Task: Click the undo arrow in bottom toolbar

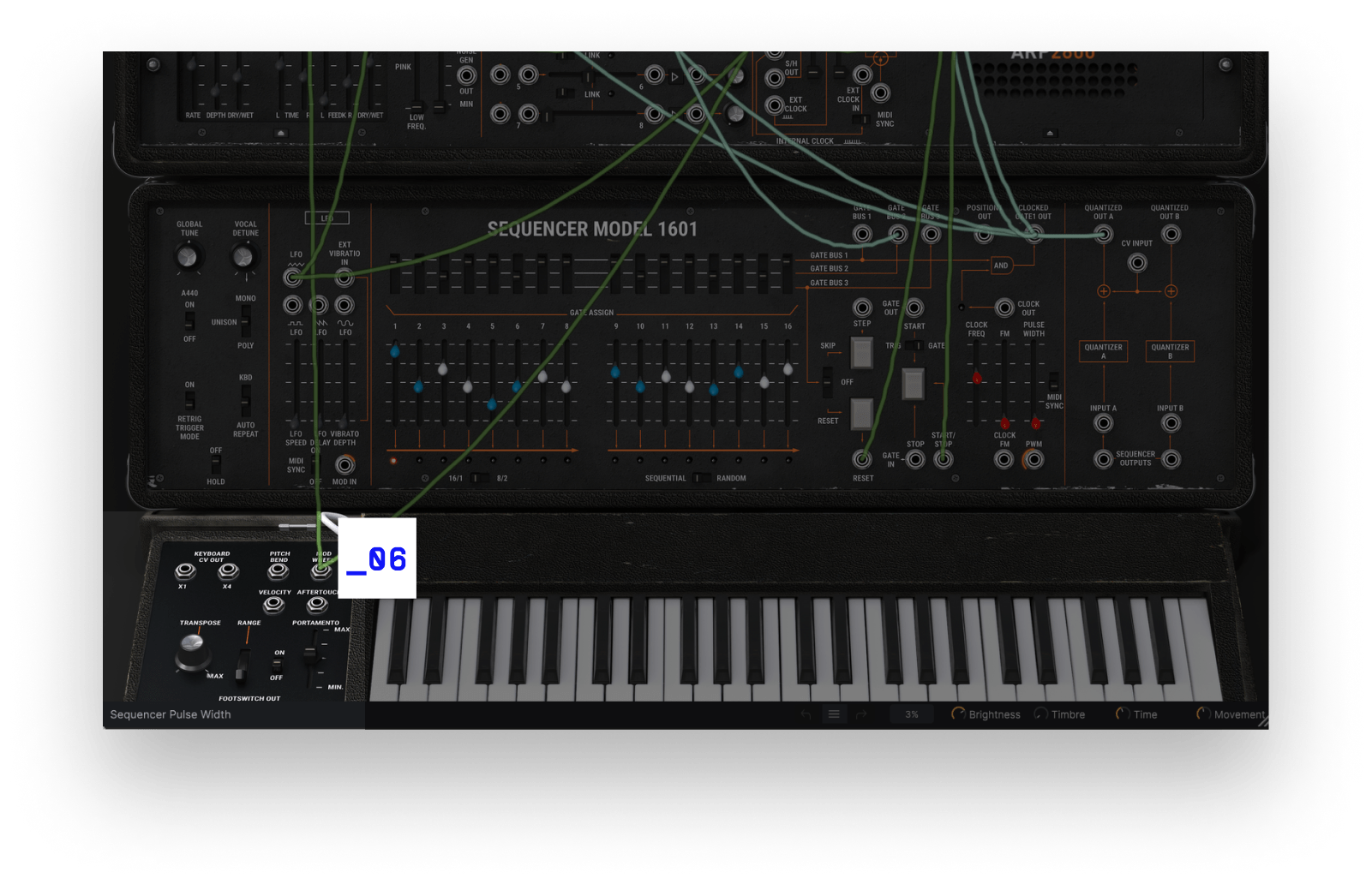Action: 806,714
